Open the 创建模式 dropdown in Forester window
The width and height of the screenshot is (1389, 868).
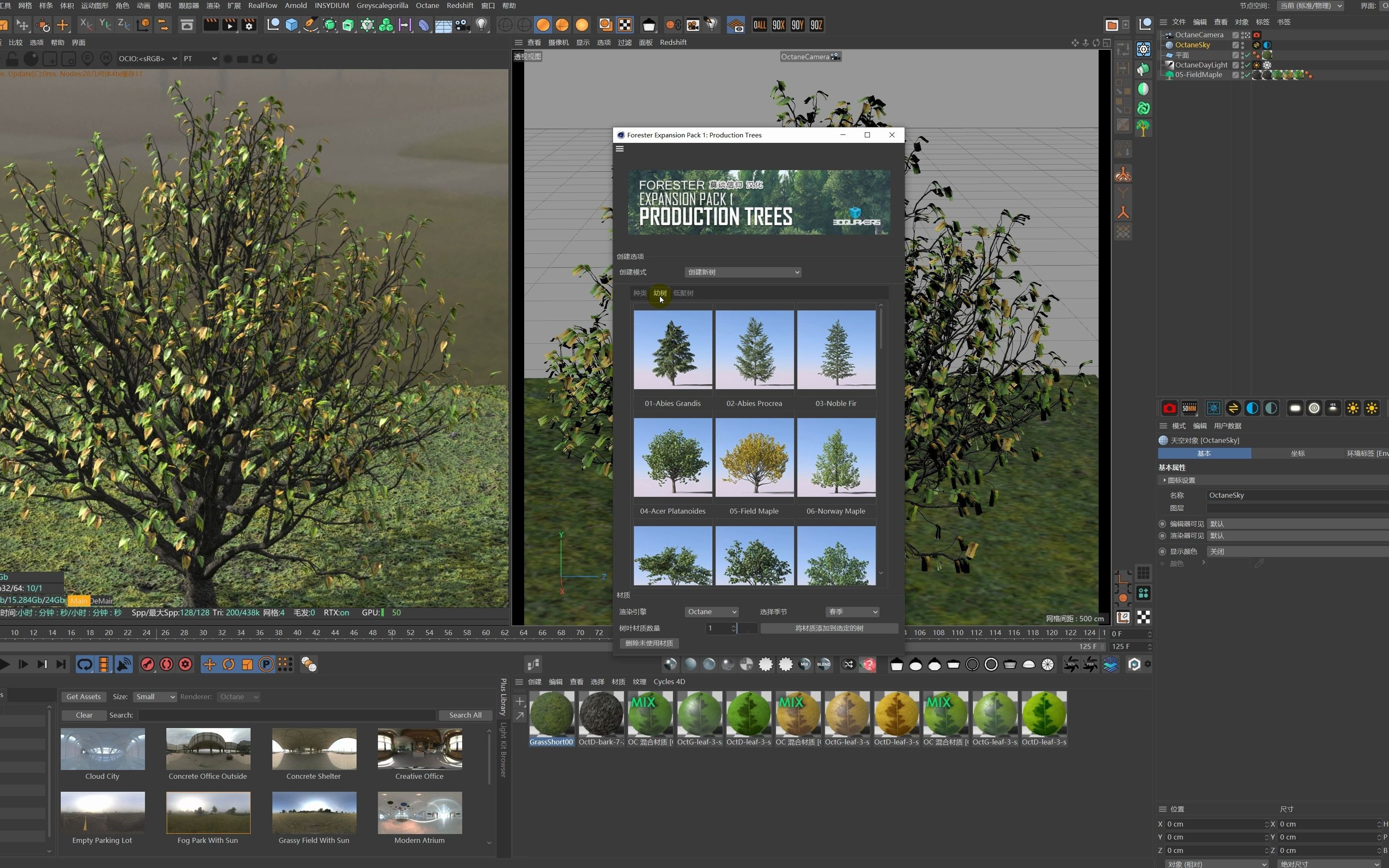(743, 272)
